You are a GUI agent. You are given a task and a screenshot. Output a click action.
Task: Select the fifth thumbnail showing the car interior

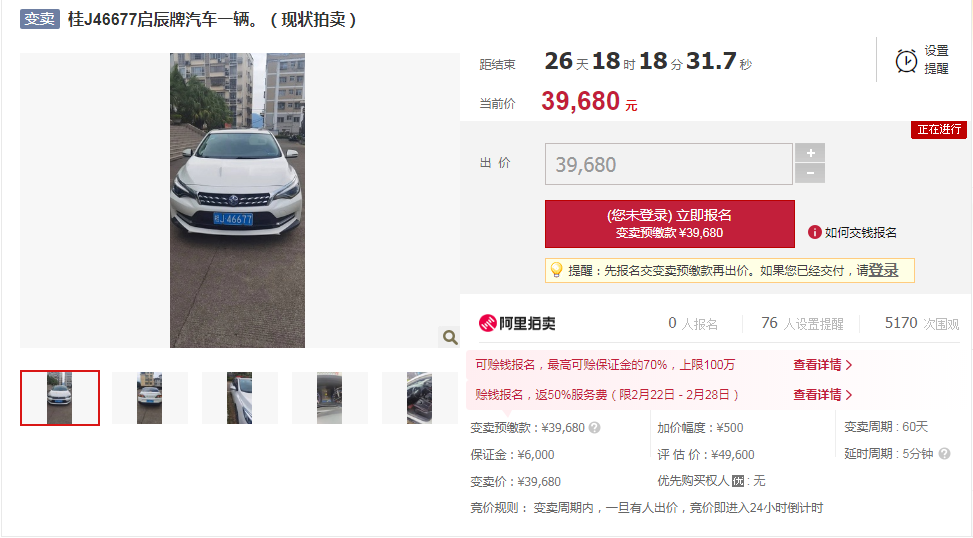pyautogui.click(x=419, y=398)
